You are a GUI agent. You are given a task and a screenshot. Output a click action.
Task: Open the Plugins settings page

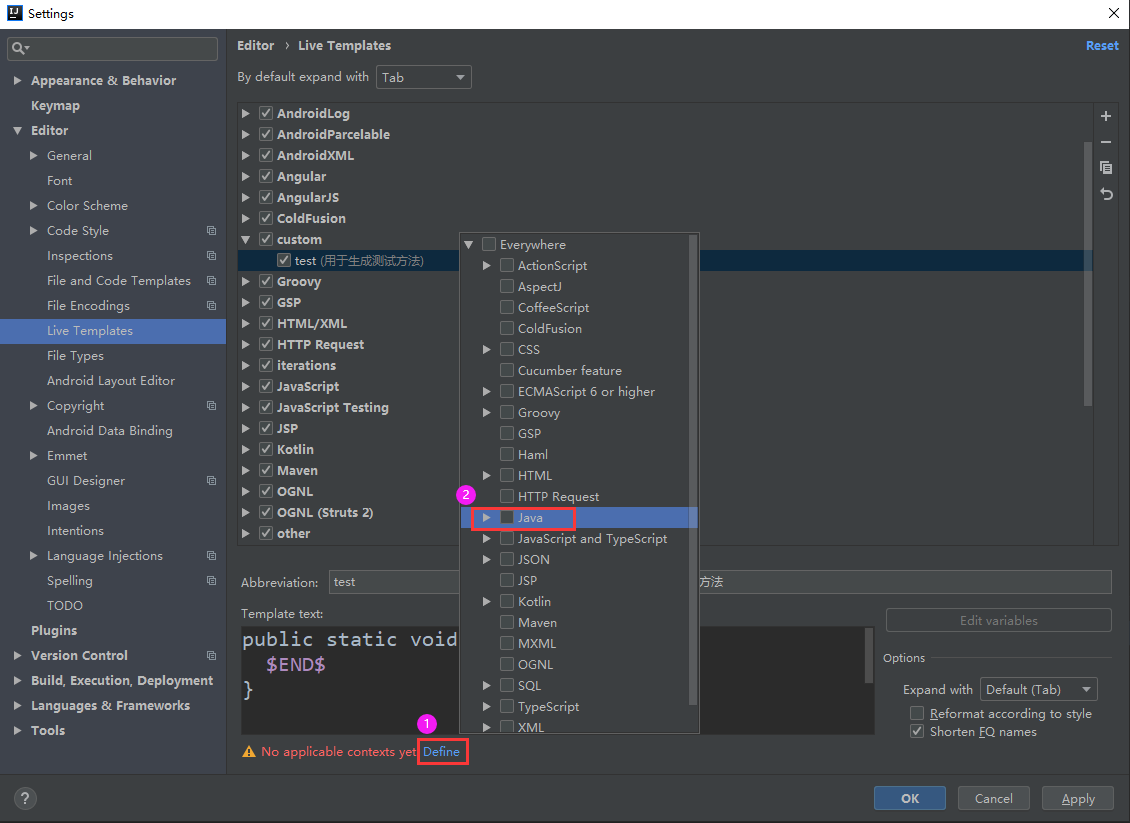pos(54,631)
